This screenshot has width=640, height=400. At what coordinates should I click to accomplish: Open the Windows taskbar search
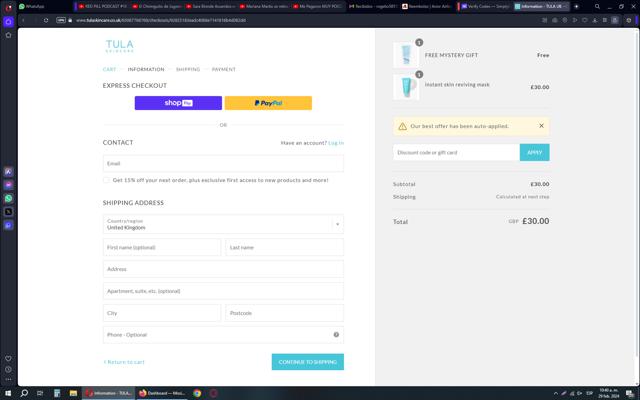click(24, 393)
